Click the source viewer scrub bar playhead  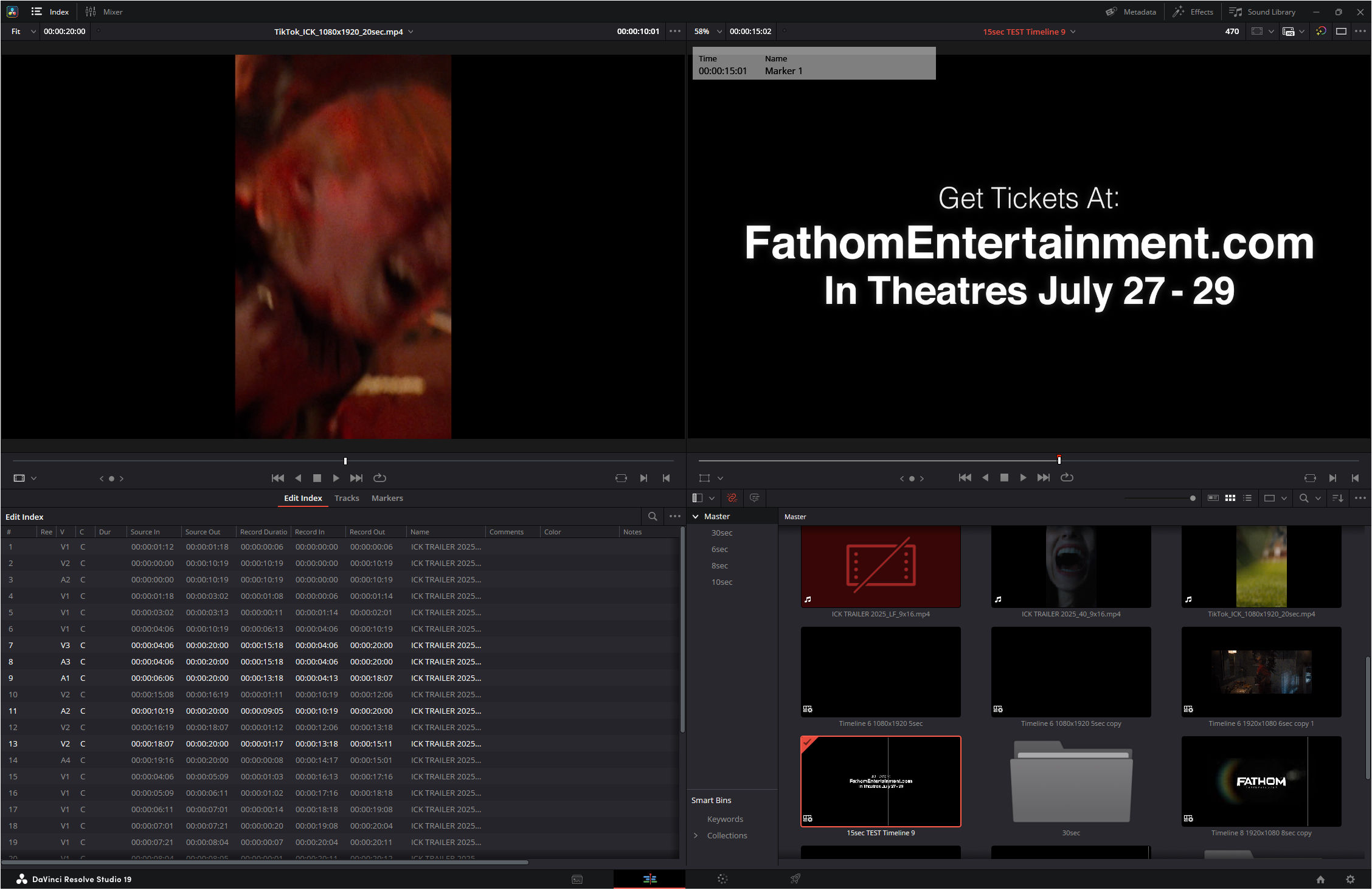[345, 461]
